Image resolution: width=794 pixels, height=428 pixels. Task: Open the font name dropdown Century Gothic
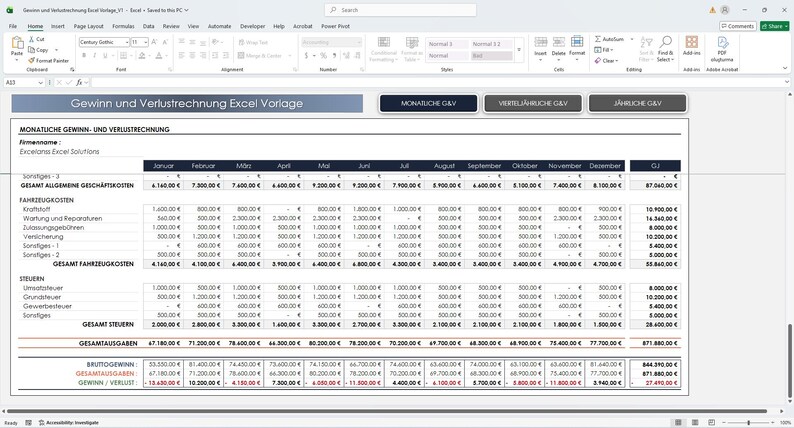tap(127, 43)
